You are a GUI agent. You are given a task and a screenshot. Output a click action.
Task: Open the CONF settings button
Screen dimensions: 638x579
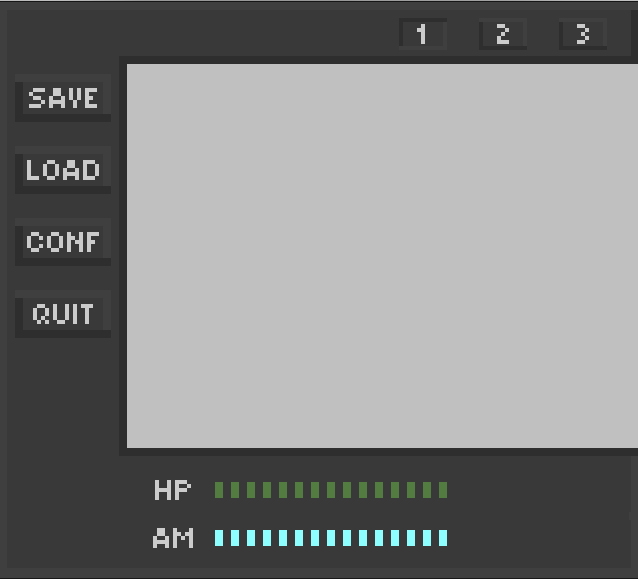tap(62, 242)
